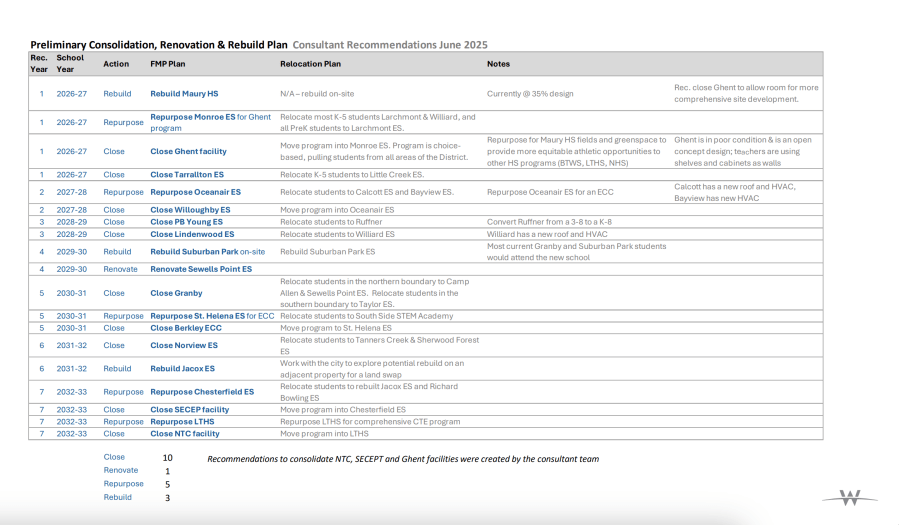
Task: Click 'Renovate' label in the summary totals
Action: (120, 470)
